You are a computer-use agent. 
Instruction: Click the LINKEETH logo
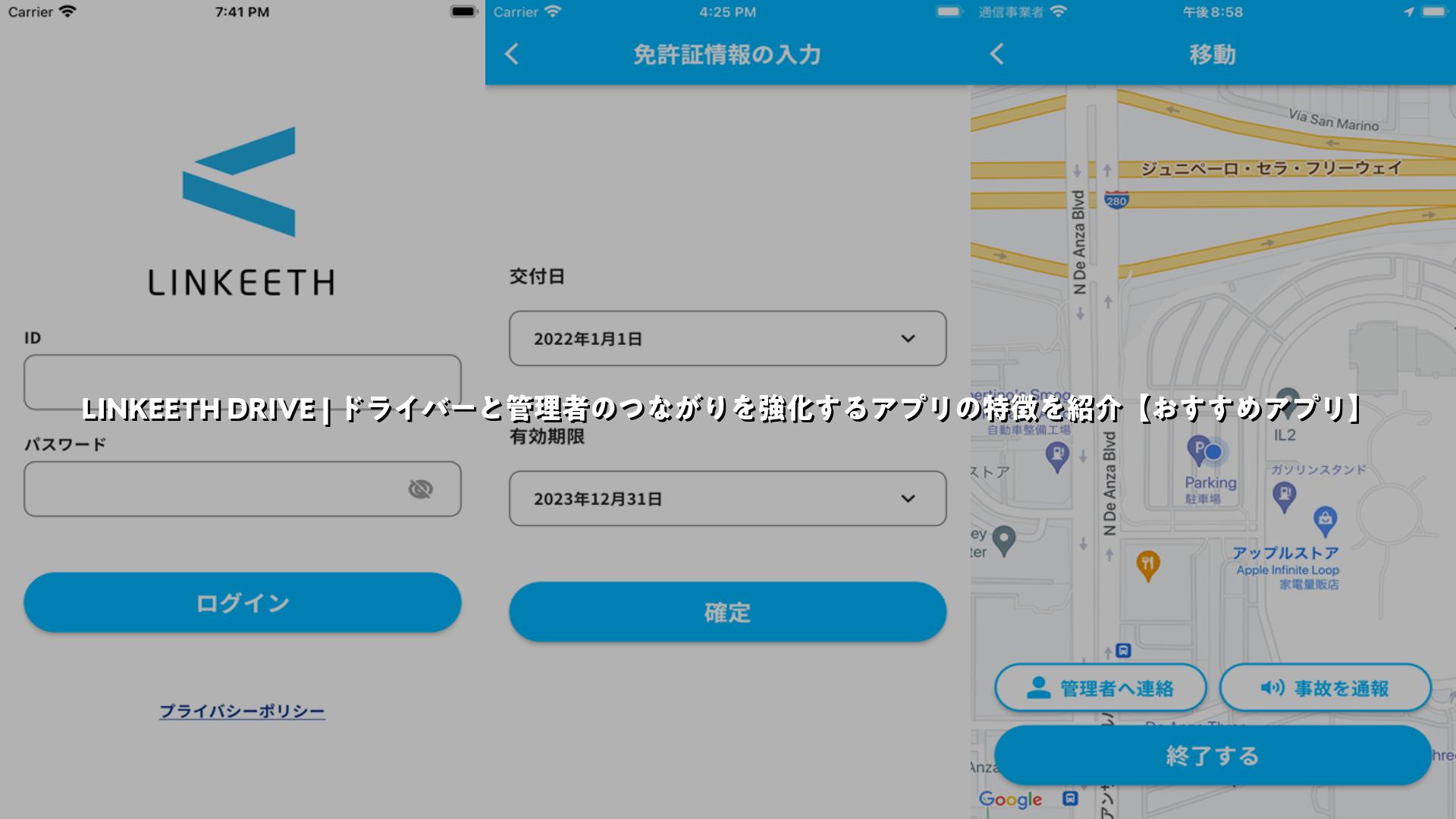tap(241, 211)
